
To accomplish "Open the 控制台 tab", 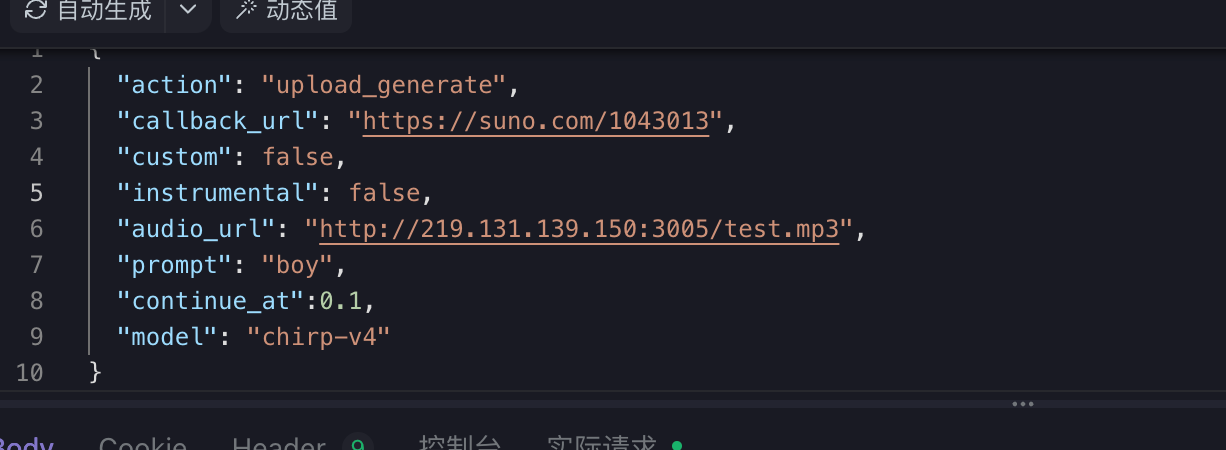I will point(460,445).
